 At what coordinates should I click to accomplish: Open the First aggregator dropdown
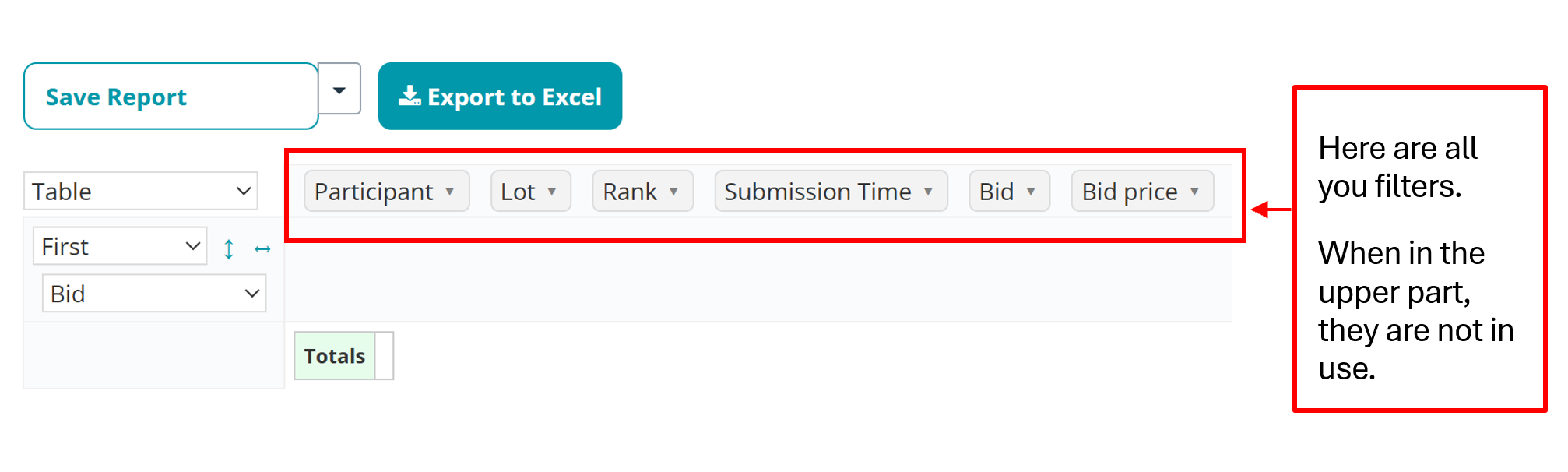coord(120,247)
